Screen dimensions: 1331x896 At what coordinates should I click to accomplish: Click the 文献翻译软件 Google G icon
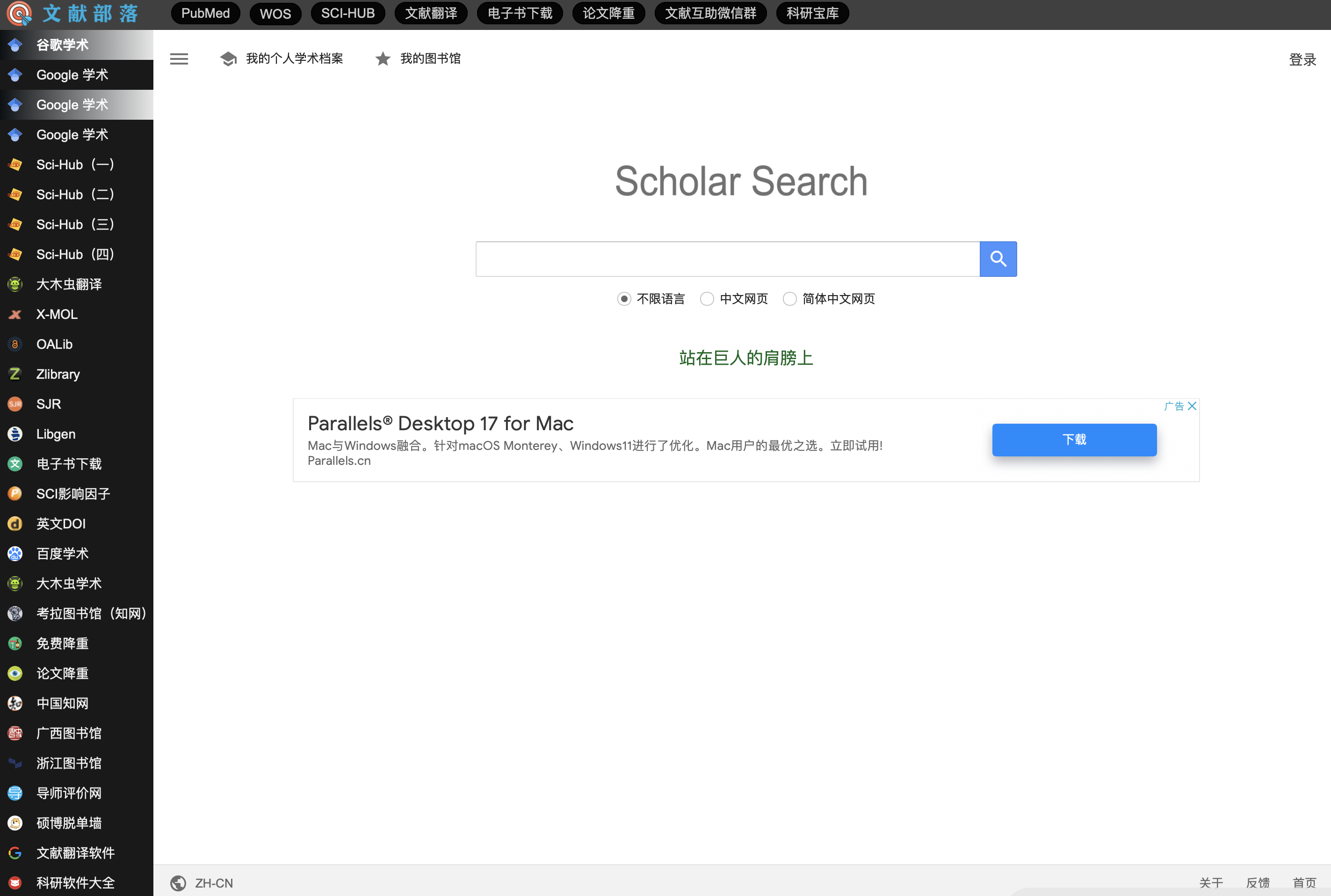(x=15, y=853)
